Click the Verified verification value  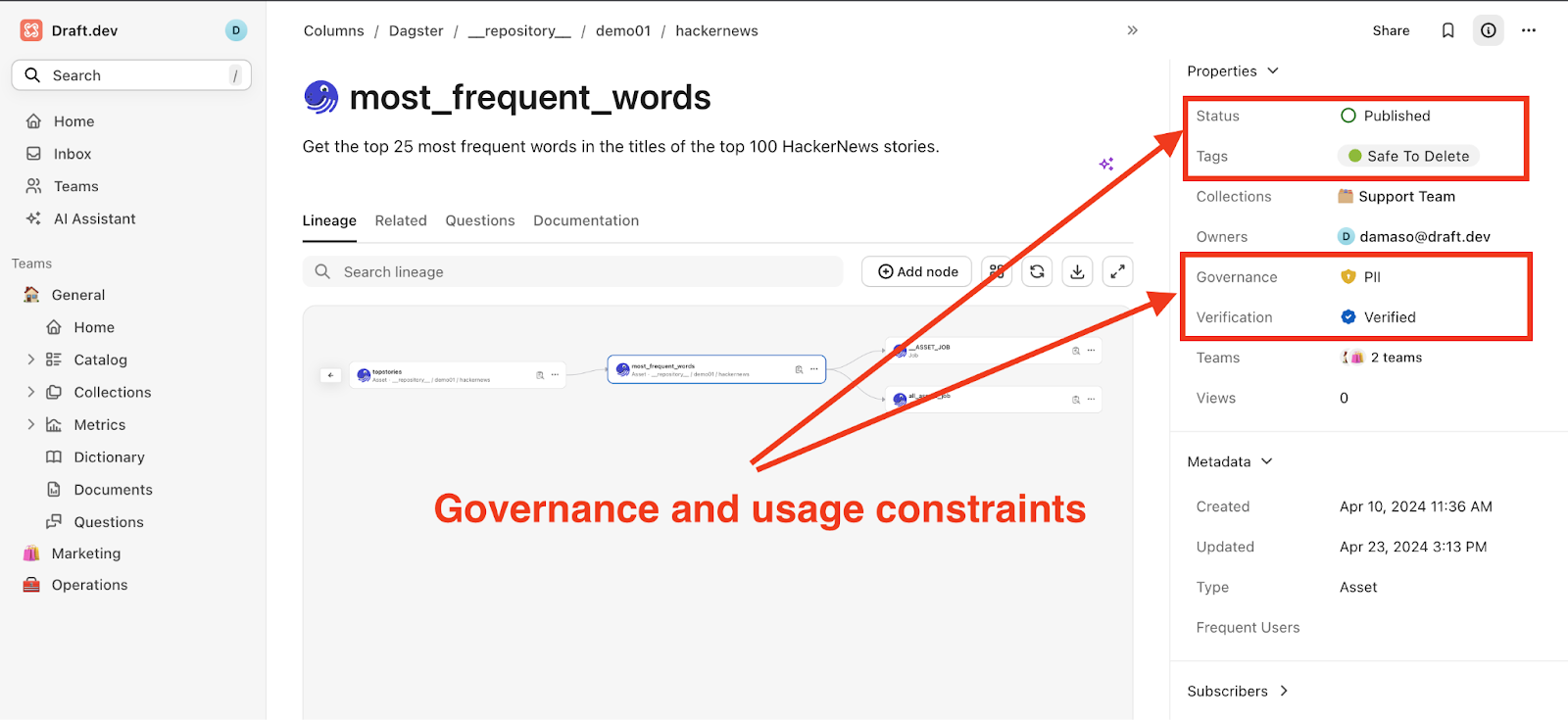coord(1378,317)
